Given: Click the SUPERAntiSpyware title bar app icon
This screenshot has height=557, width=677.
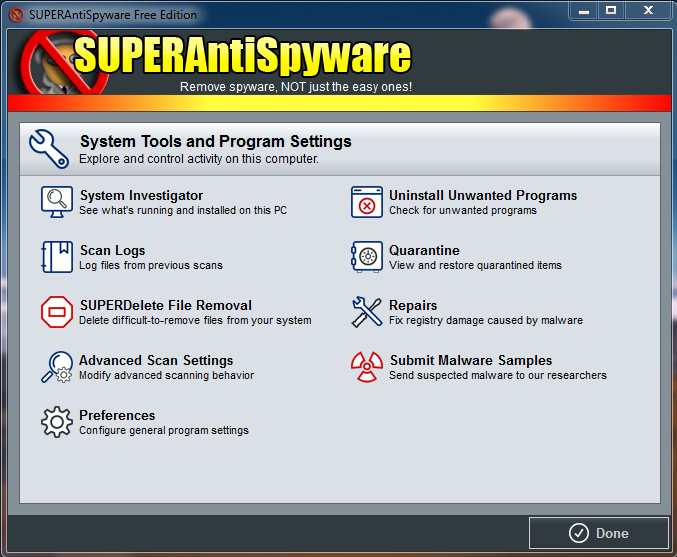Looking at the screenshot, I should [16, 15].
